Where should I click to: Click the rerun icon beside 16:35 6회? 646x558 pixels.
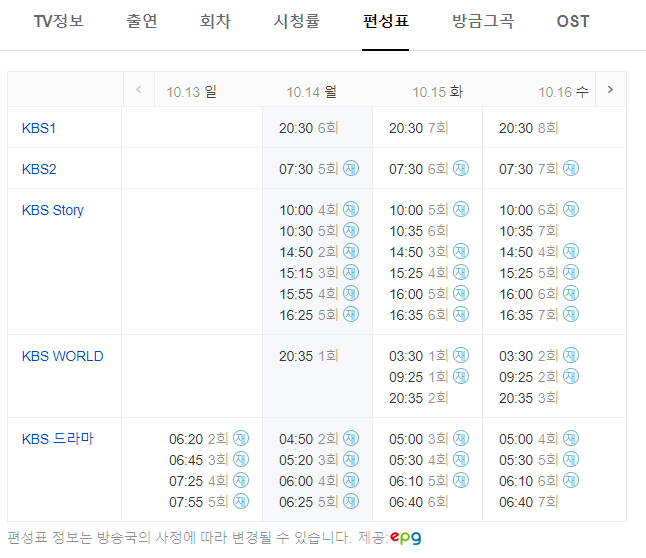(461, 314)
